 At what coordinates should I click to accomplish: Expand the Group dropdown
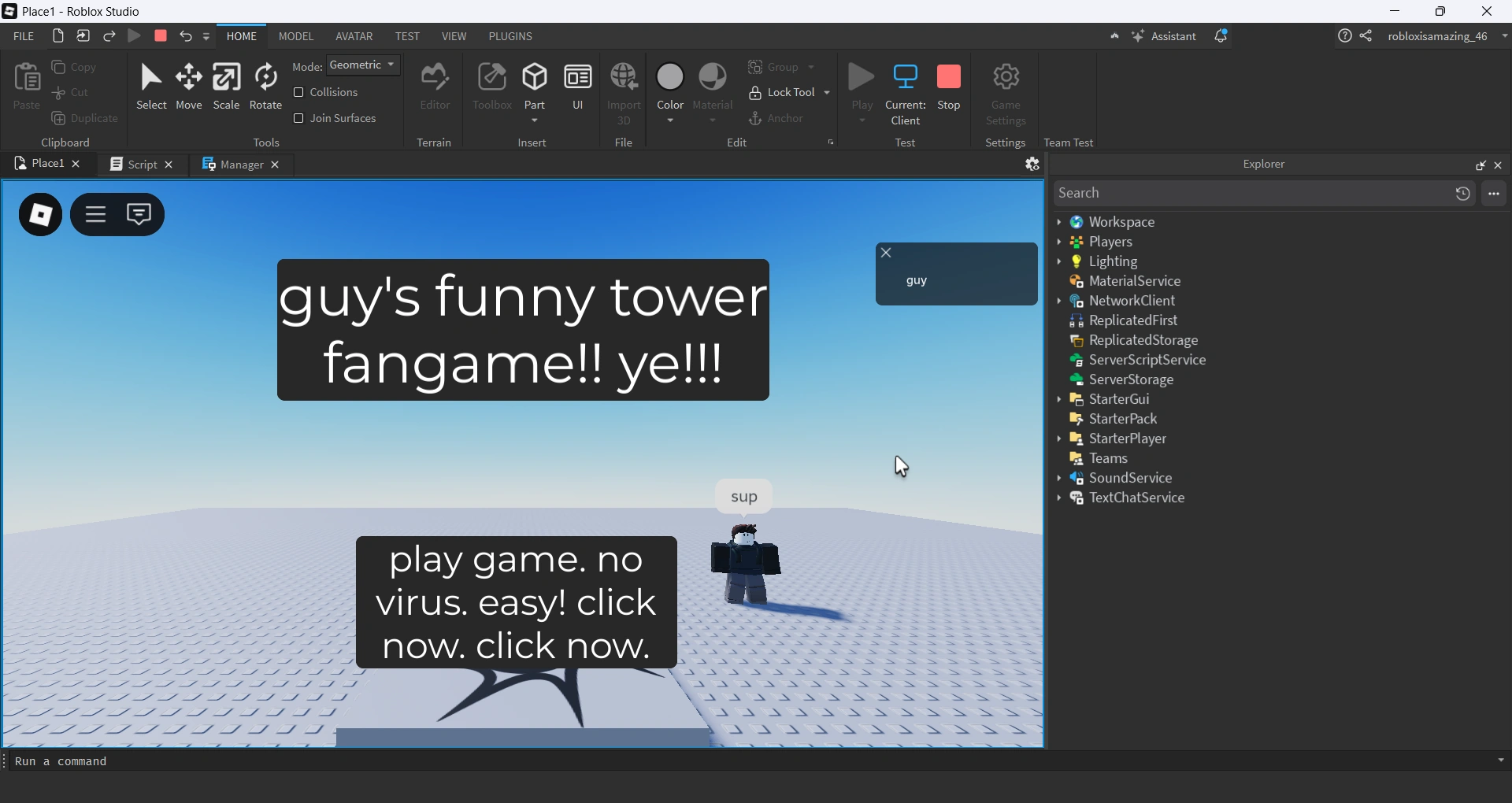[813, 68]
